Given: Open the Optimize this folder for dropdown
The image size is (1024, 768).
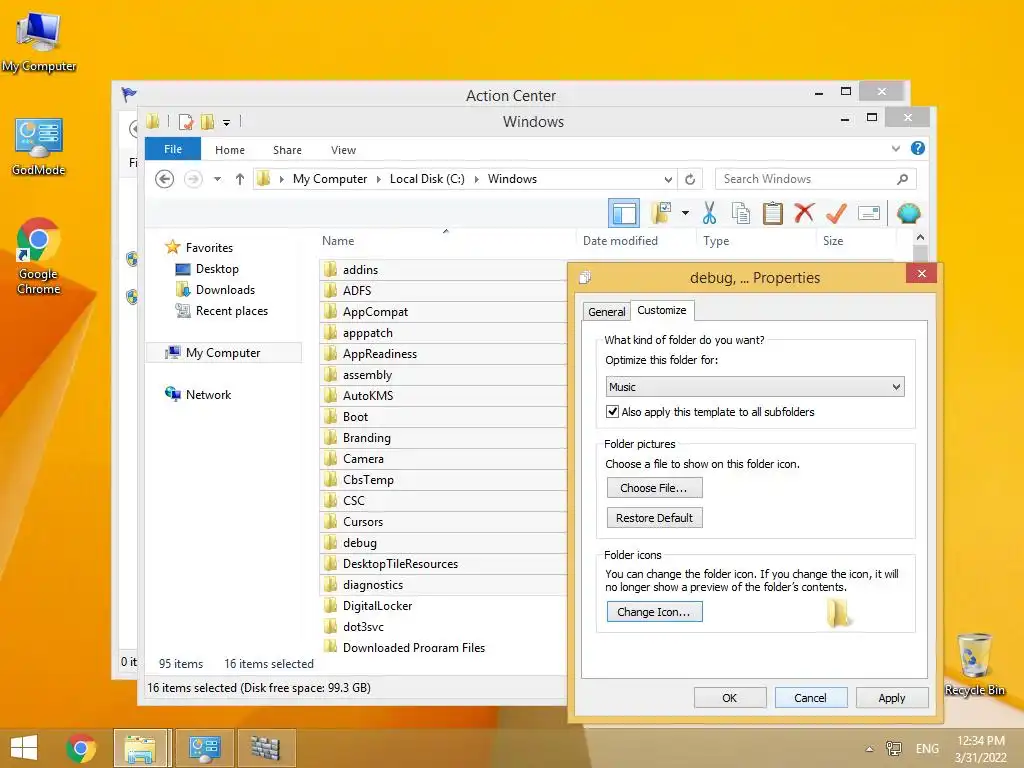Looking at the screenshot, I should click(x=755, y=387).
